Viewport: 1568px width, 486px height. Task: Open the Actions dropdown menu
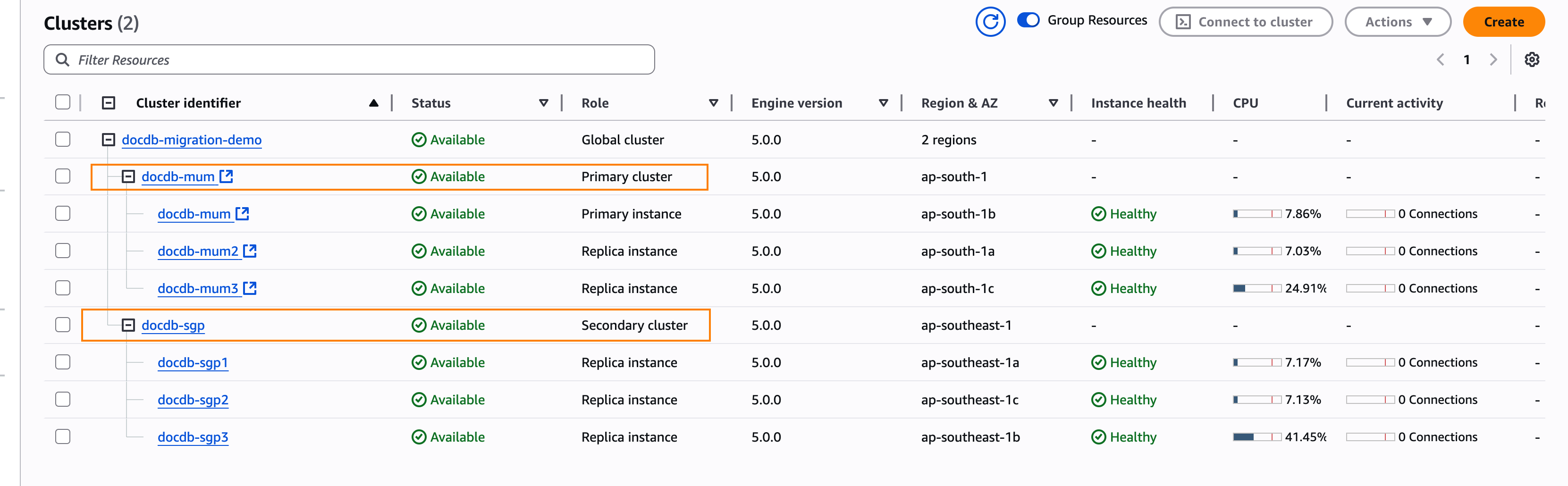(x=1398, y=22)
